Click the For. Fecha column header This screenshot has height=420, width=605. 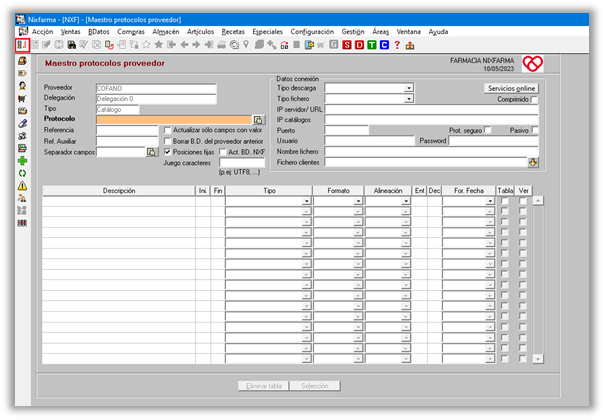[469, 191]
